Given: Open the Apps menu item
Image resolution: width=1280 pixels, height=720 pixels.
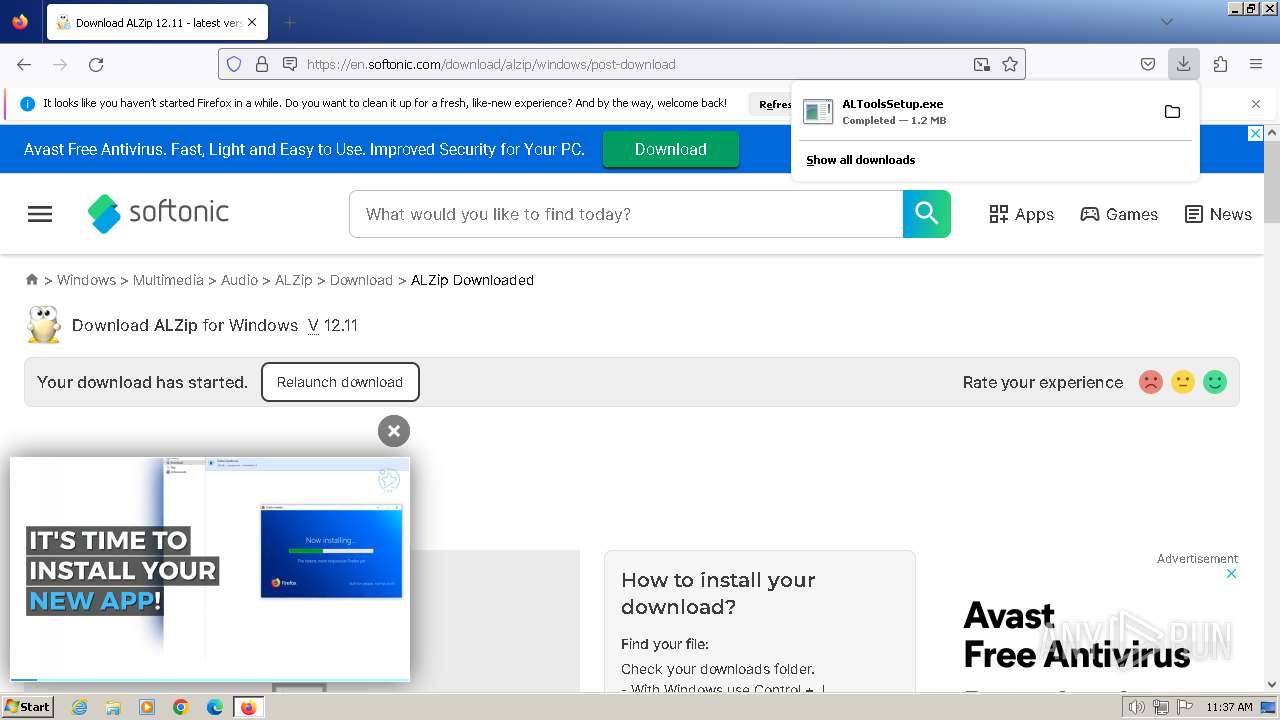Looking at the screenshot, I should coord(1021,214).
